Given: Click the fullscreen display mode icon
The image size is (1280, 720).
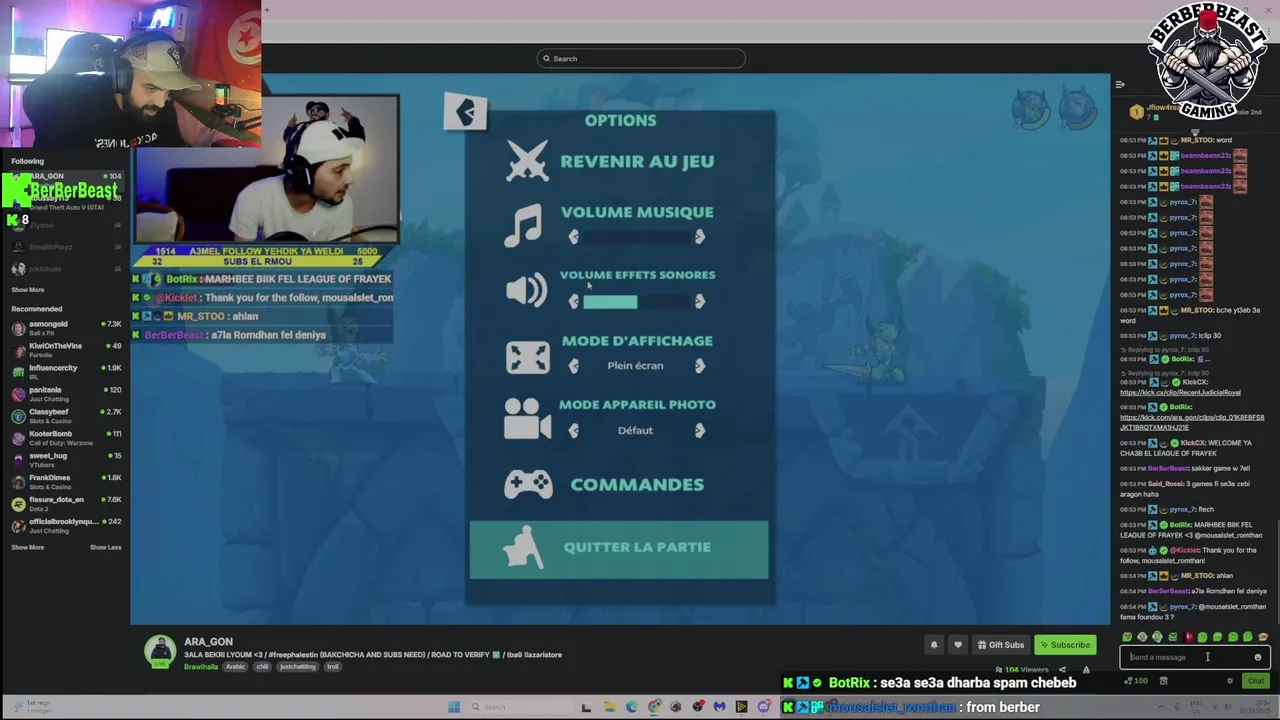Looking at the screenshot, I should (x=527, y=357).
